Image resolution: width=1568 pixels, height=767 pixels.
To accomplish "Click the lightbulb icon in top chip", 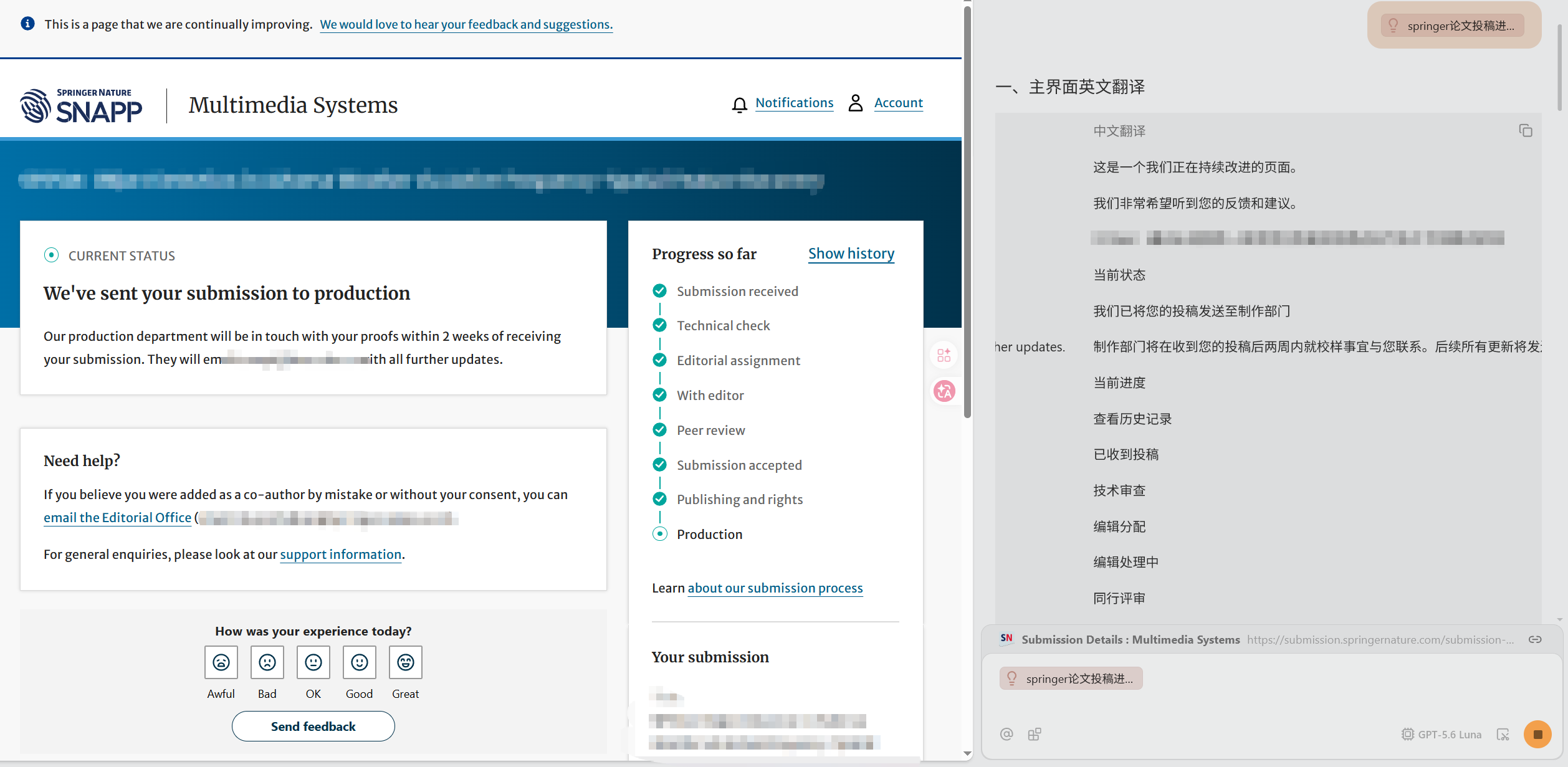I will (1394, 26).
